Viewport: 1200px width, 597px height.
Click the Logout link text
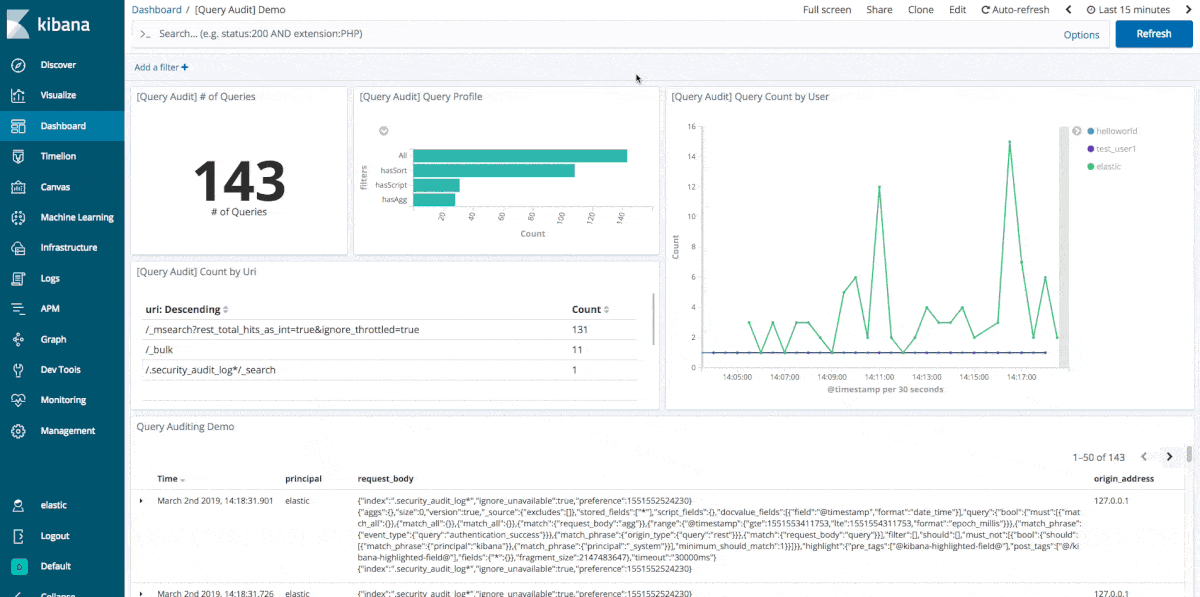point(55,536)
